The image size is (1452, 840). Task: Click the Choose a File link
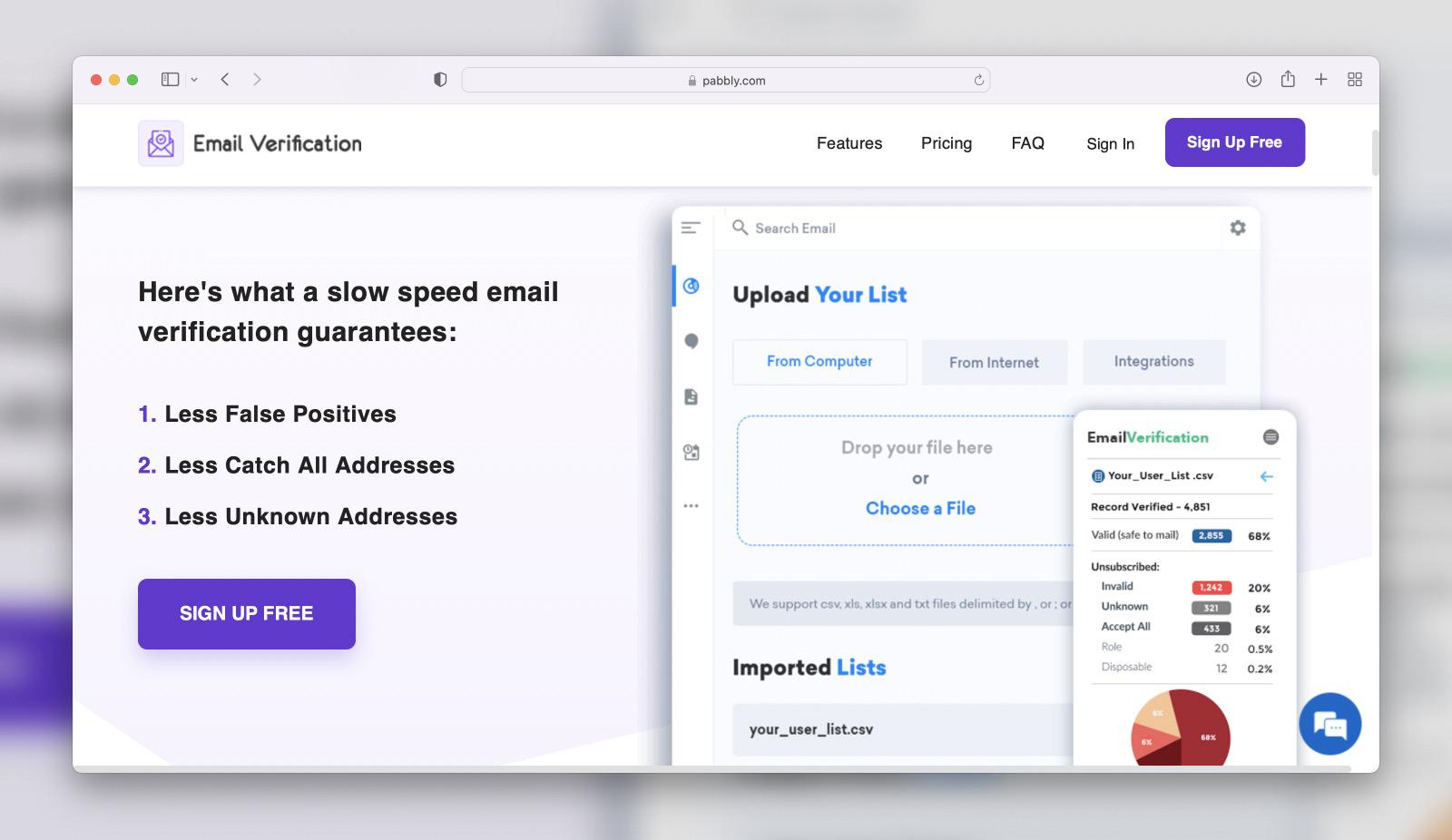920,509
